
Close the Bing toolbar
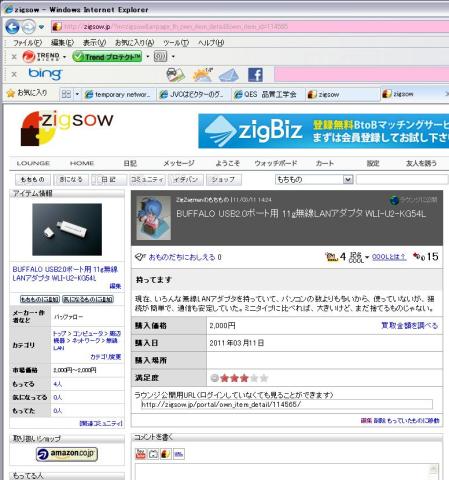pyautogui.click(x=14, y=74)
